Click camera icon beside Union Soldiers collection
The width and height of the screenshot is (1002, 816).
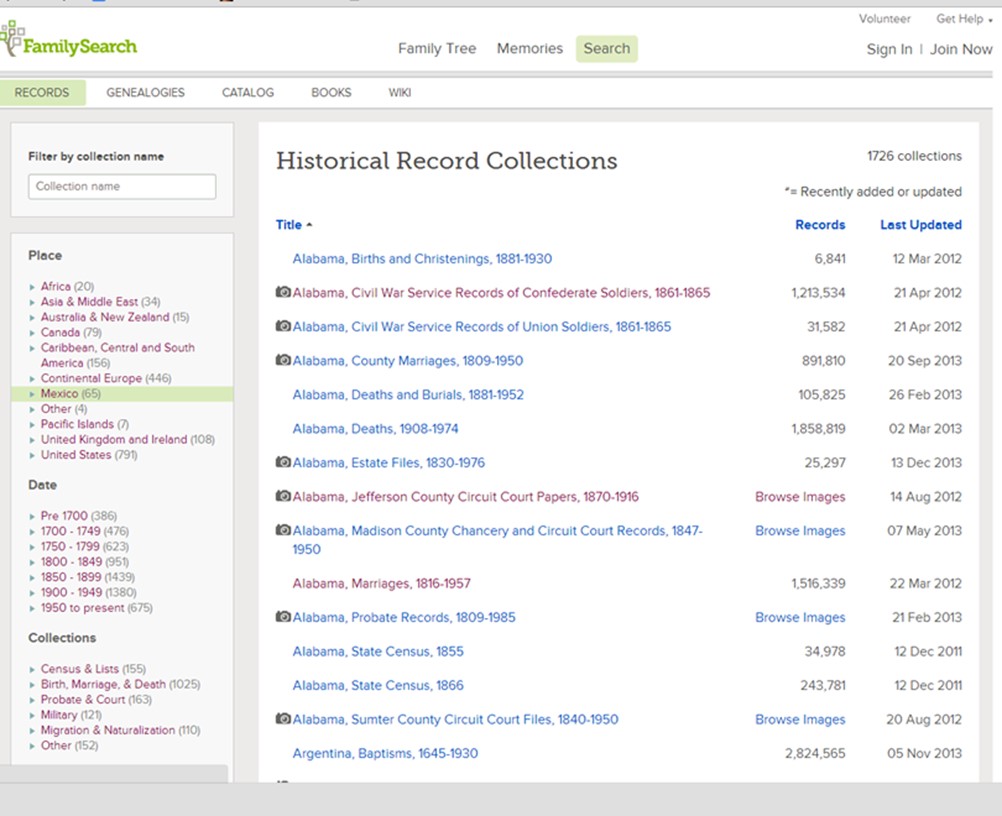(x=283, y=326)
